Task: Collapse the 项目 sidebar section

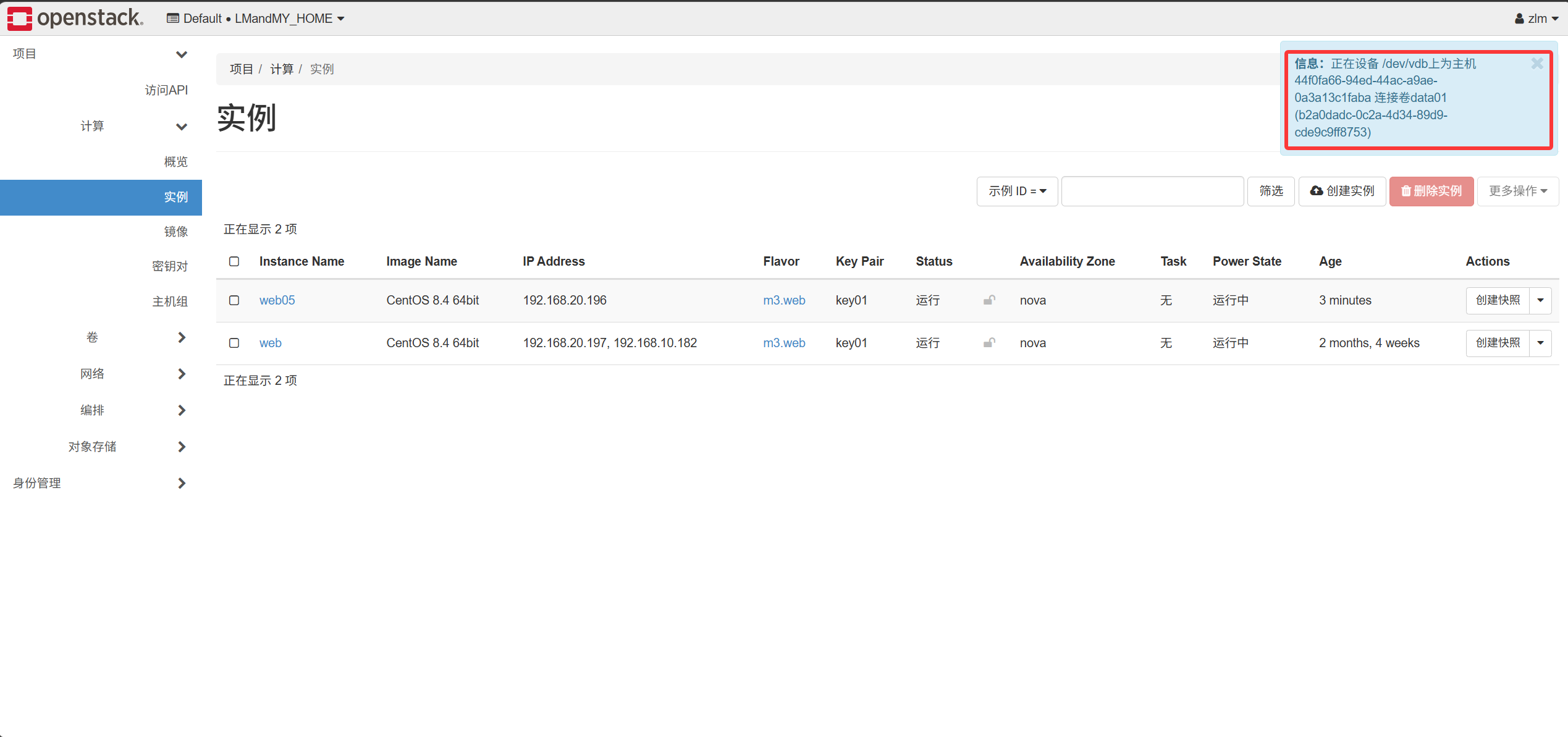Action: click(101, 54)
